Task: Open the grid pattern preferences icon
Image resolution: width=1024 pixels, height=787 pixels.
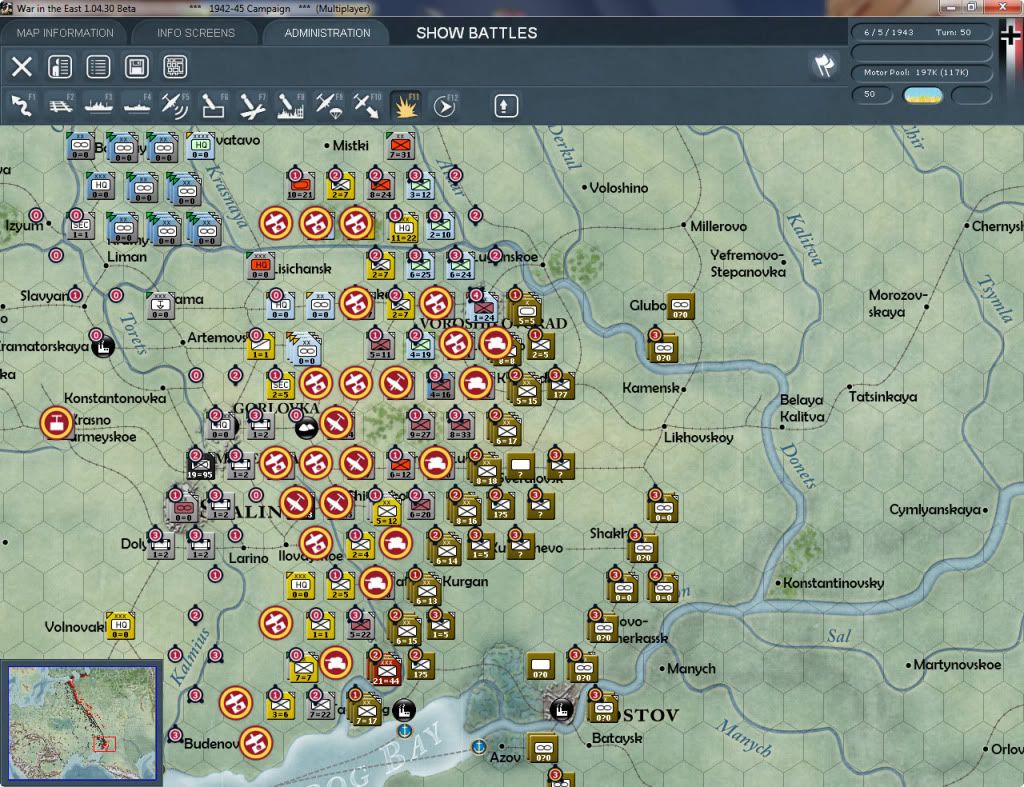Action: (175, 67)
